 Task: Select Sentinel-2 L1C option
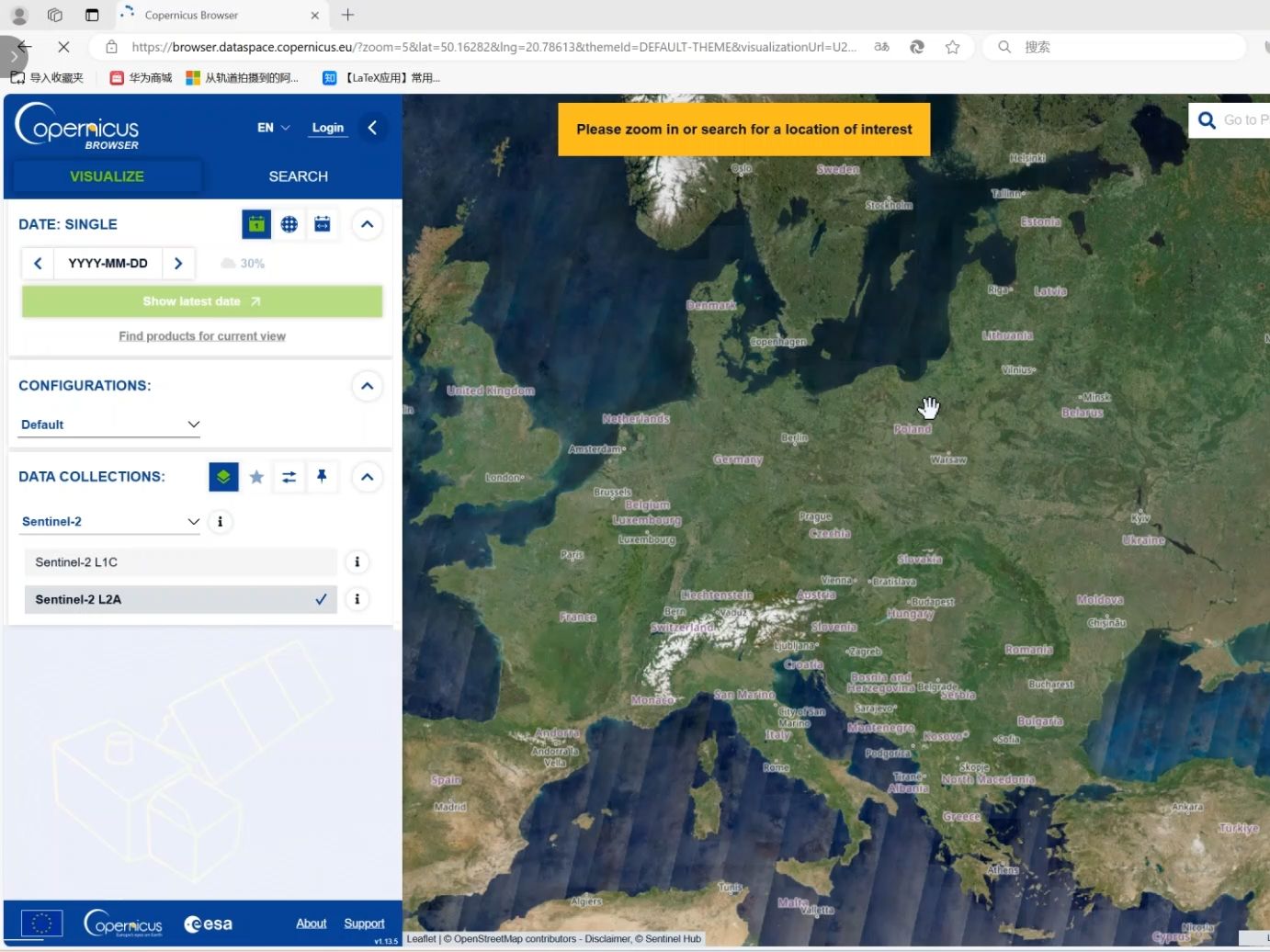point(181,562)
